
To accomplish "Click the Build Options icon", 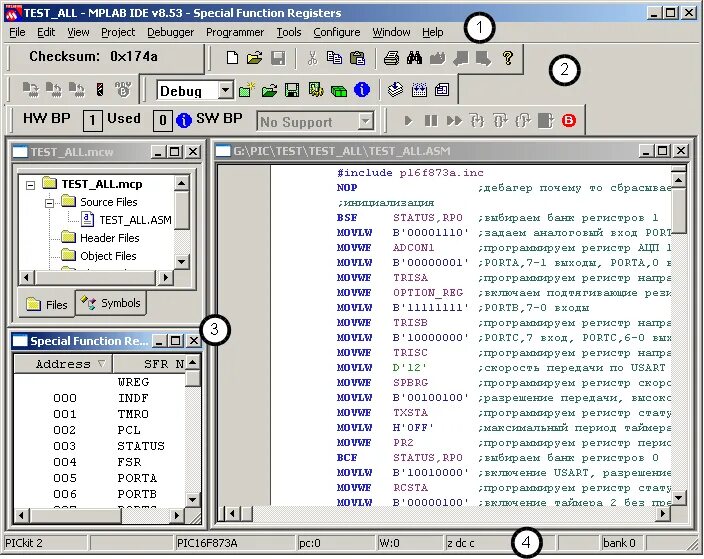I will pyautogui.click(x=316, y=90).
